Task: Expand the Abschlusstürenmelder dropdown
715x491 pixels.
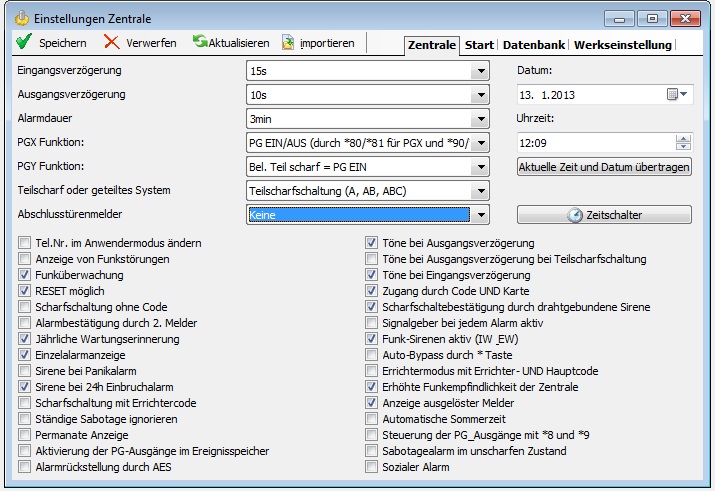Action: point(481,215)
